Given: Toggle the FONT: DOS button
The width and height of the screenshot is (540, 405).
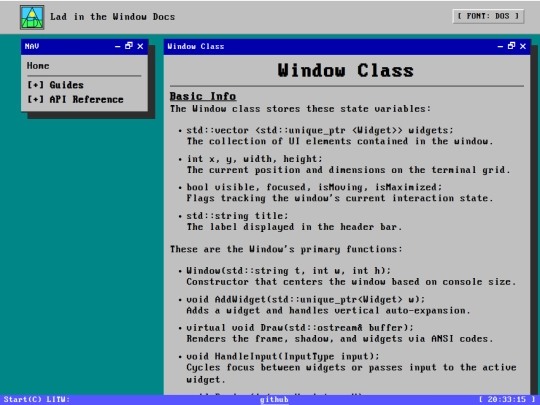Looking at the screenshot, I should (488, 16).
